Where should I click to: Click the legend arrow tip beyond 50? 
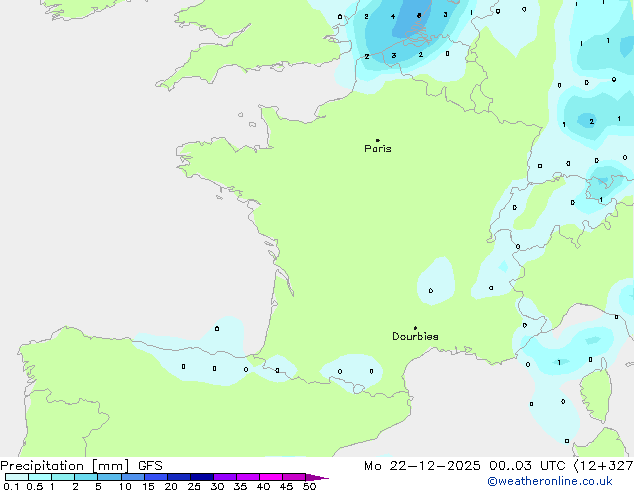click(317, 477)
